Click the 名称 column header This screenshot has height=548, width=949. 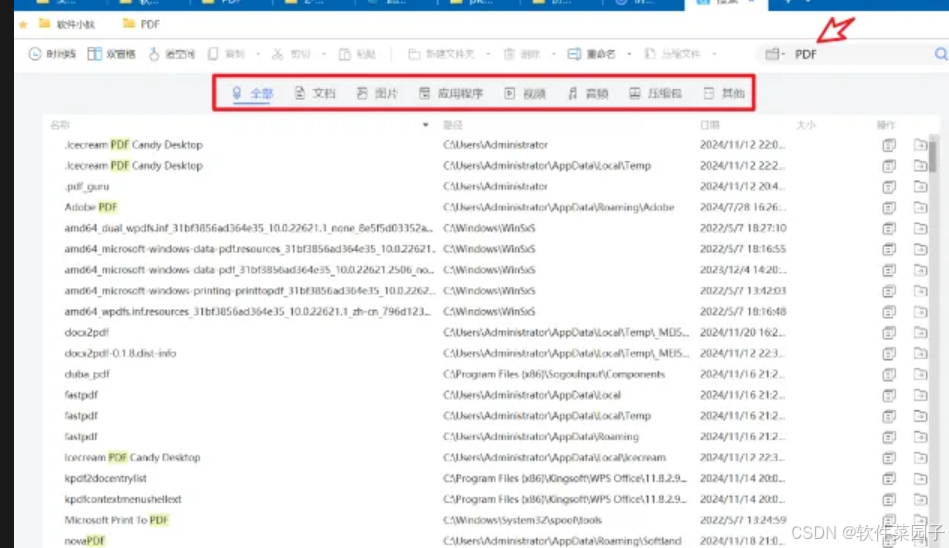click(60, 125)
